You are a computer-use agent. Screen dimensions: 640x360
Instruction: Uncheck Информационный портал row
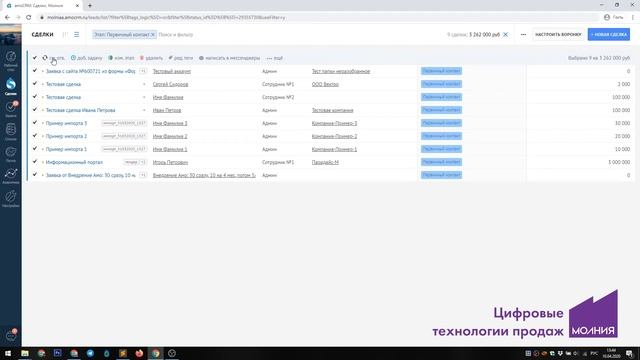click(x=35, y=162)
